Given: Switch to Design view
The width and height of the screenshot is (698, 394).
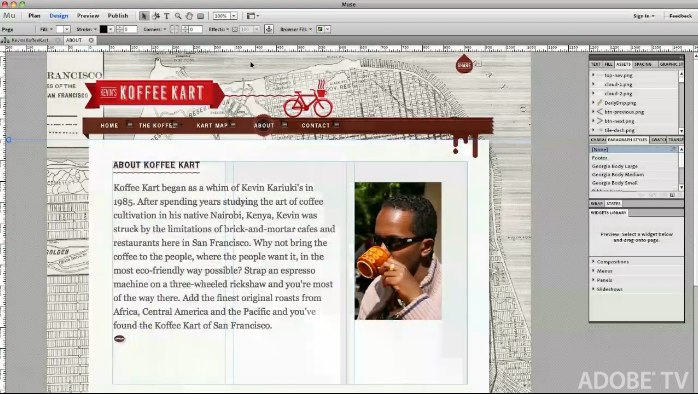Looking at the screenshot, I should [x=59, y=16].
